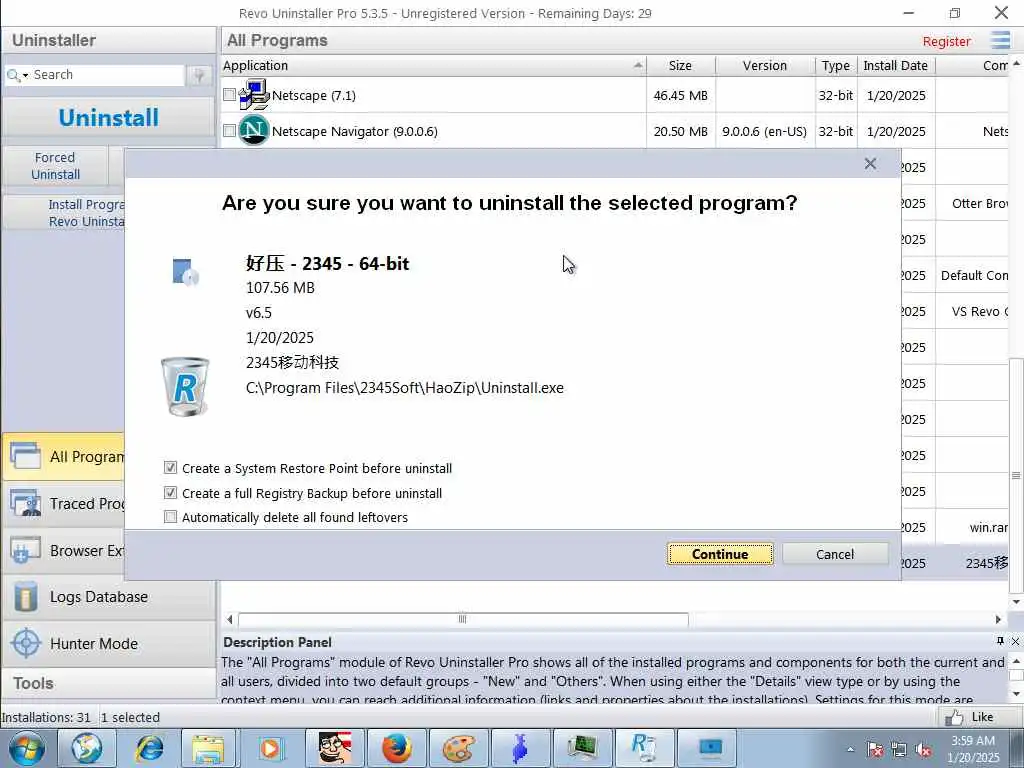Click the 46.45 MB size cell for Netscape
Screen dimensions: 1024x768
(680, 95)
